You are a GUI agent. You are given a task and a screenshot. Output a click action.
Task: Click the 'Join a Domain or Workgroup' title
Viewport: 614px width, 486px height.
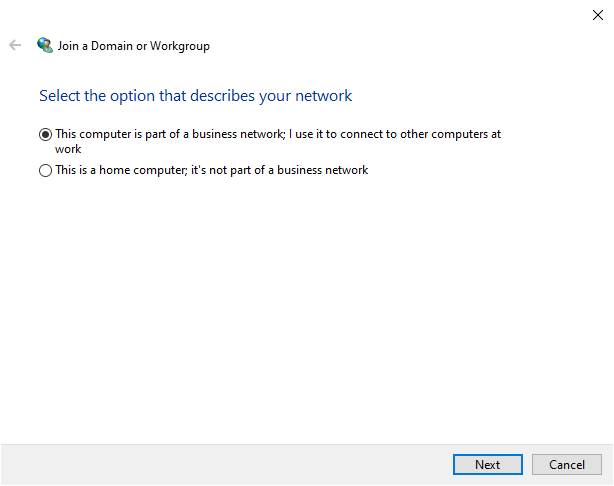coord(134,46)
